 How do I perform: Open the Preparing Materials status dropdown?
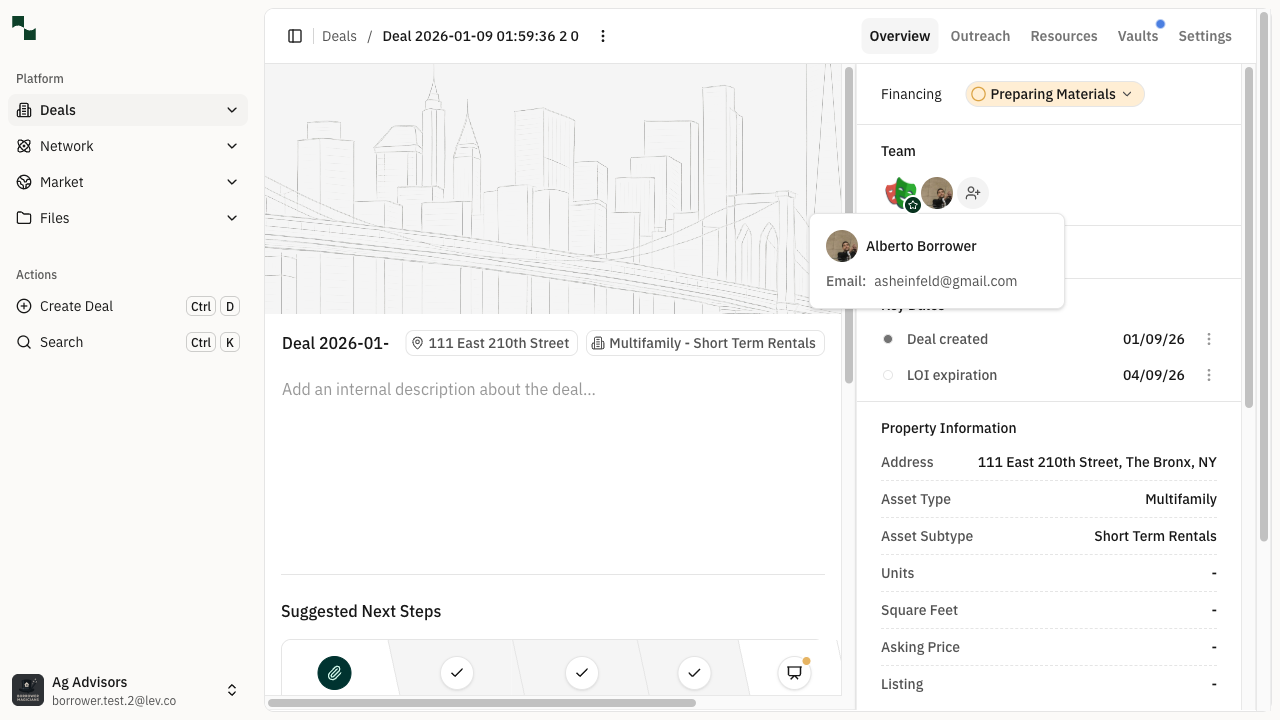pos(1054,94)
